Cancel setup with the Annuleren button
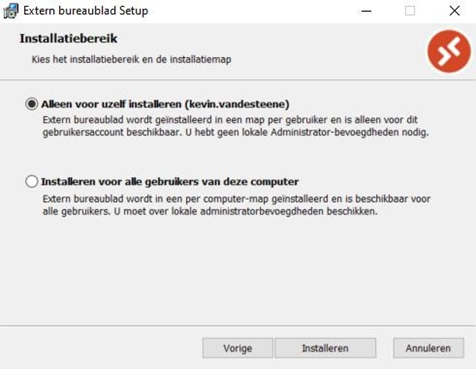Screen dimensions: 476x369 (428, 348)
